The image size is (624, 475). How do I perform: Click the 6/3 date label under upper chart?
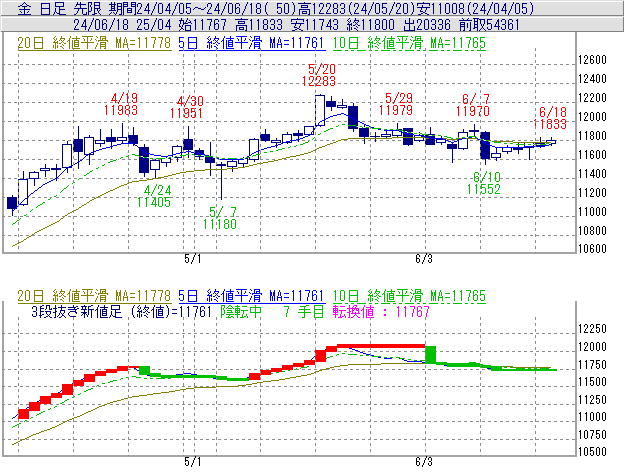tap(424, 259)
